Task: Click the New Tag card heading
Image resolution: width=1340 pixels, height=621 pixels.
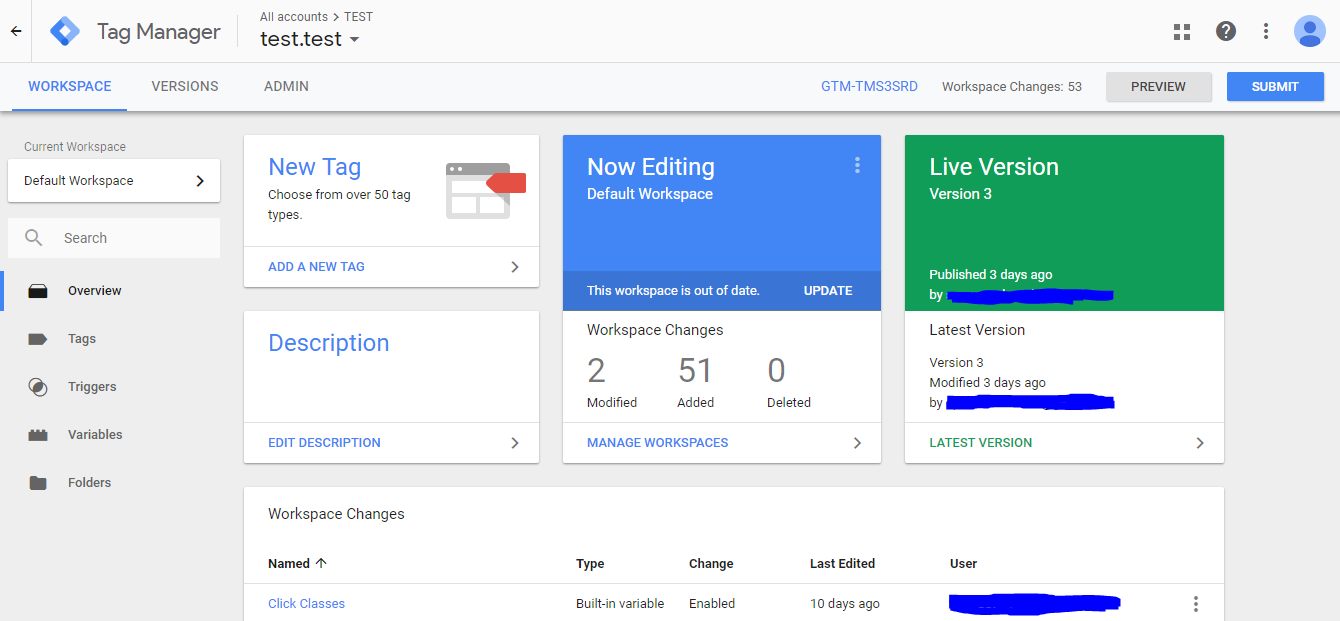Action: (x=314, y=167)
